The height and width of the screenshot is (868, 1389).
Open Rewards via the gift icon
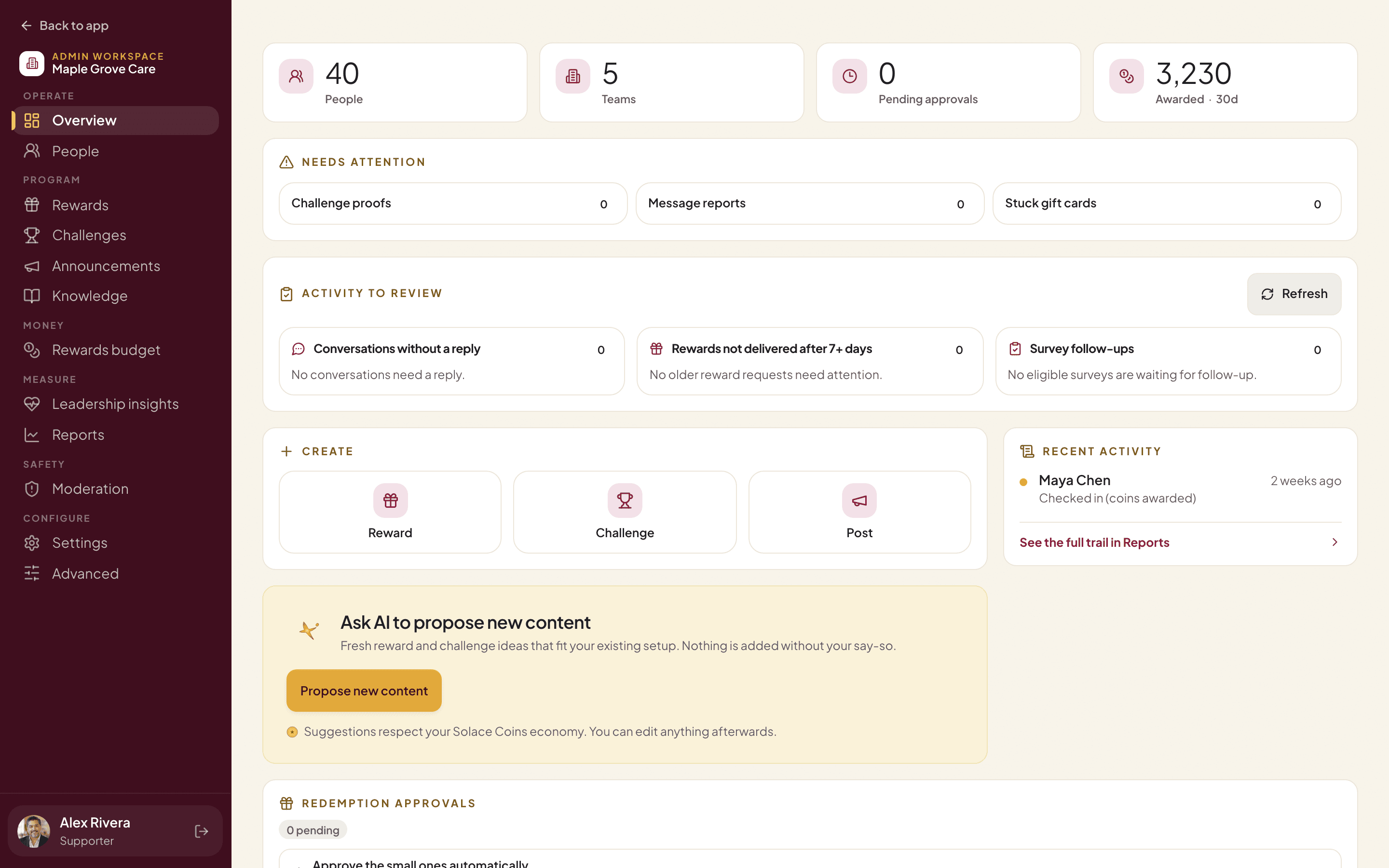click(x=31, y=205)
